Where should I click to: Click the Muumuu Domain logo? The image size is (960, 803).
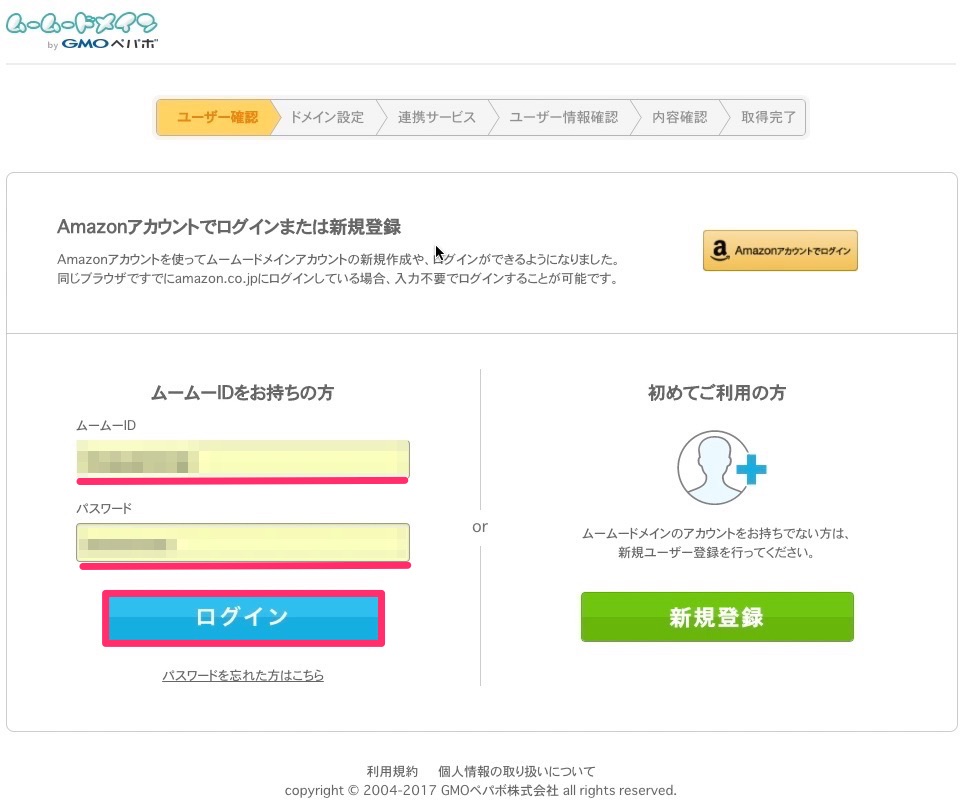(x=82, y=31)
